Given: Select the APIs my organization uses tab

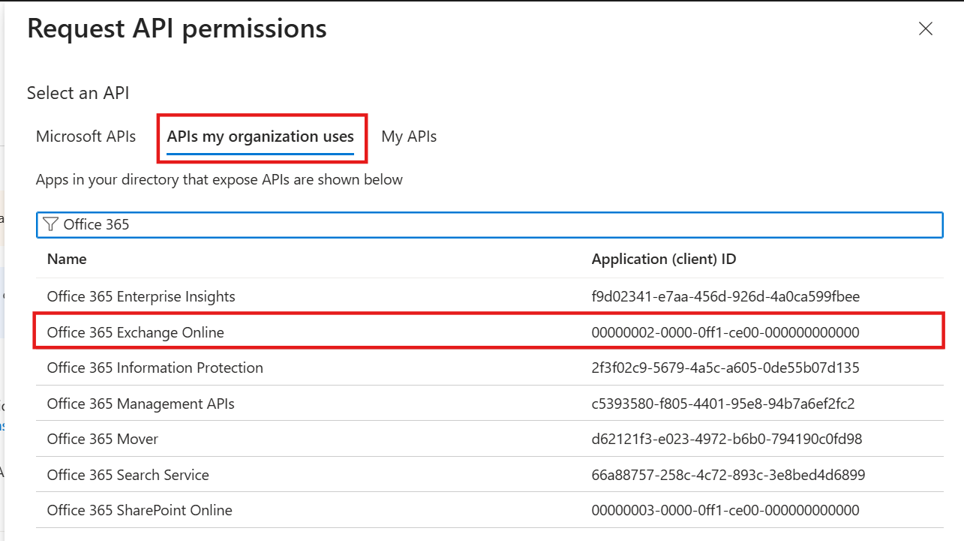Looking at the screenshot, I should pyautogui.click(x=260, y=136).
